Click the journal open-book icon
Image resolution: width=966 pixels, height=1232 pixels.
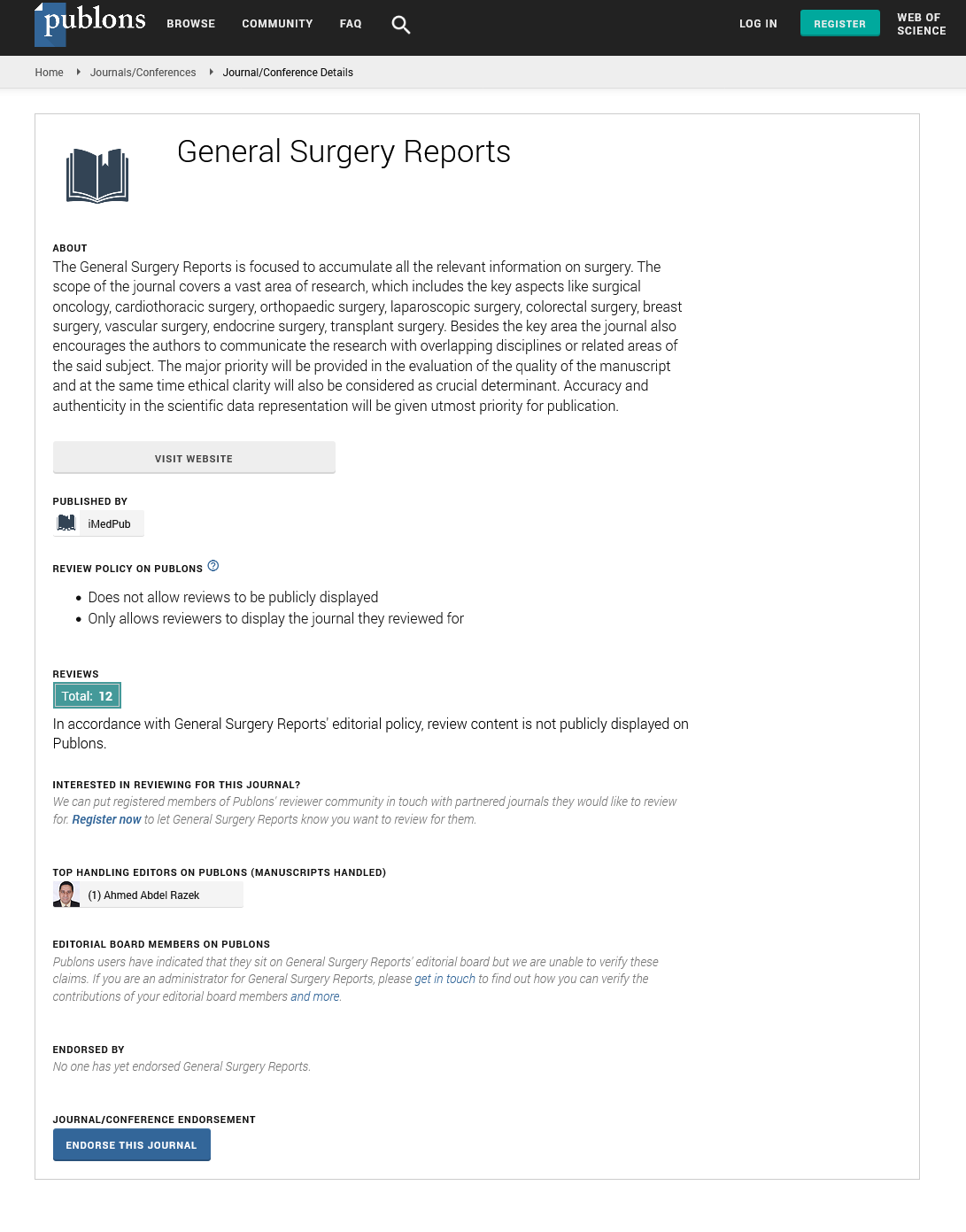(97, 175)
